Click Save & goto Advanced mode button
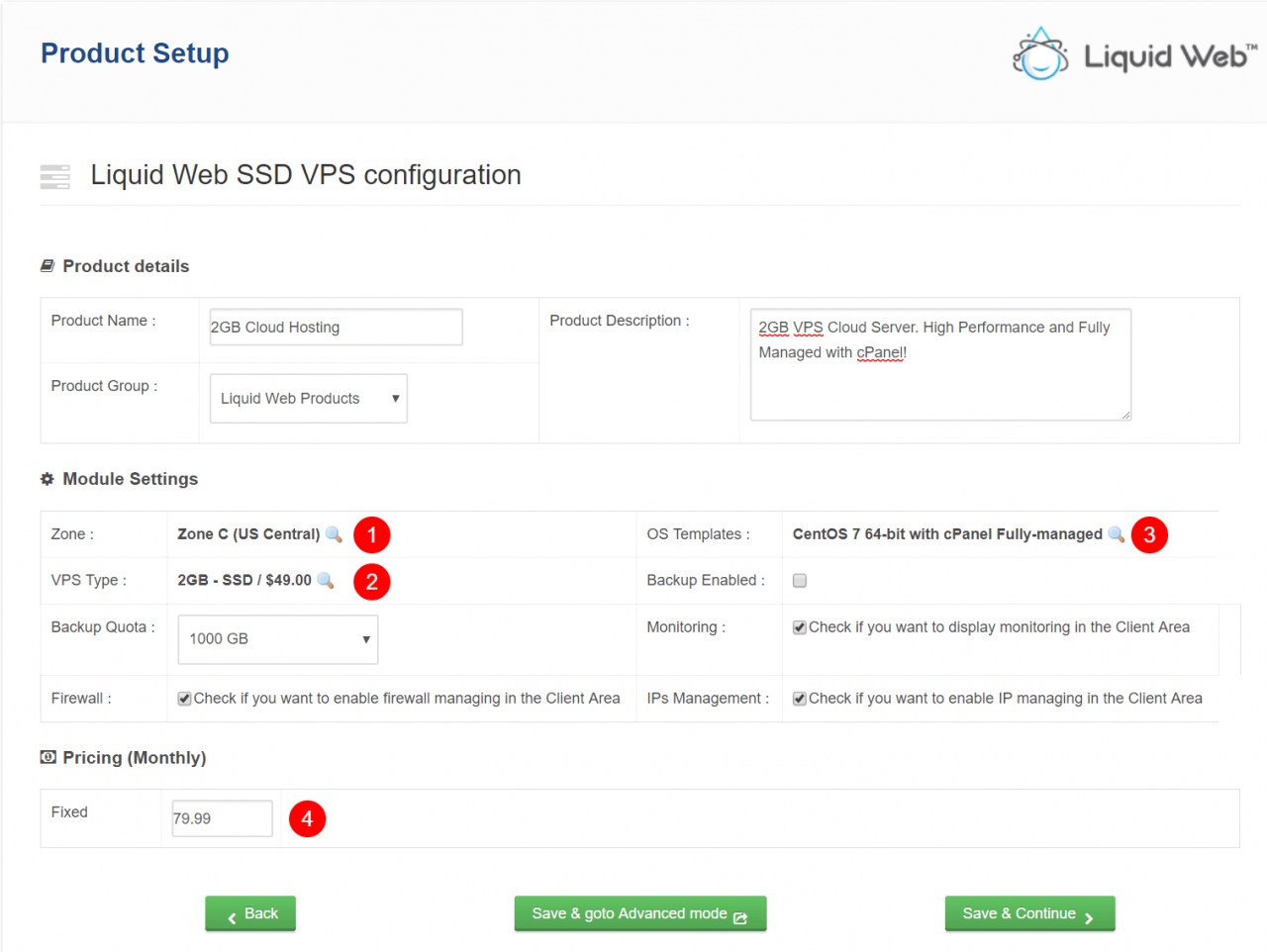 point(640,914)
